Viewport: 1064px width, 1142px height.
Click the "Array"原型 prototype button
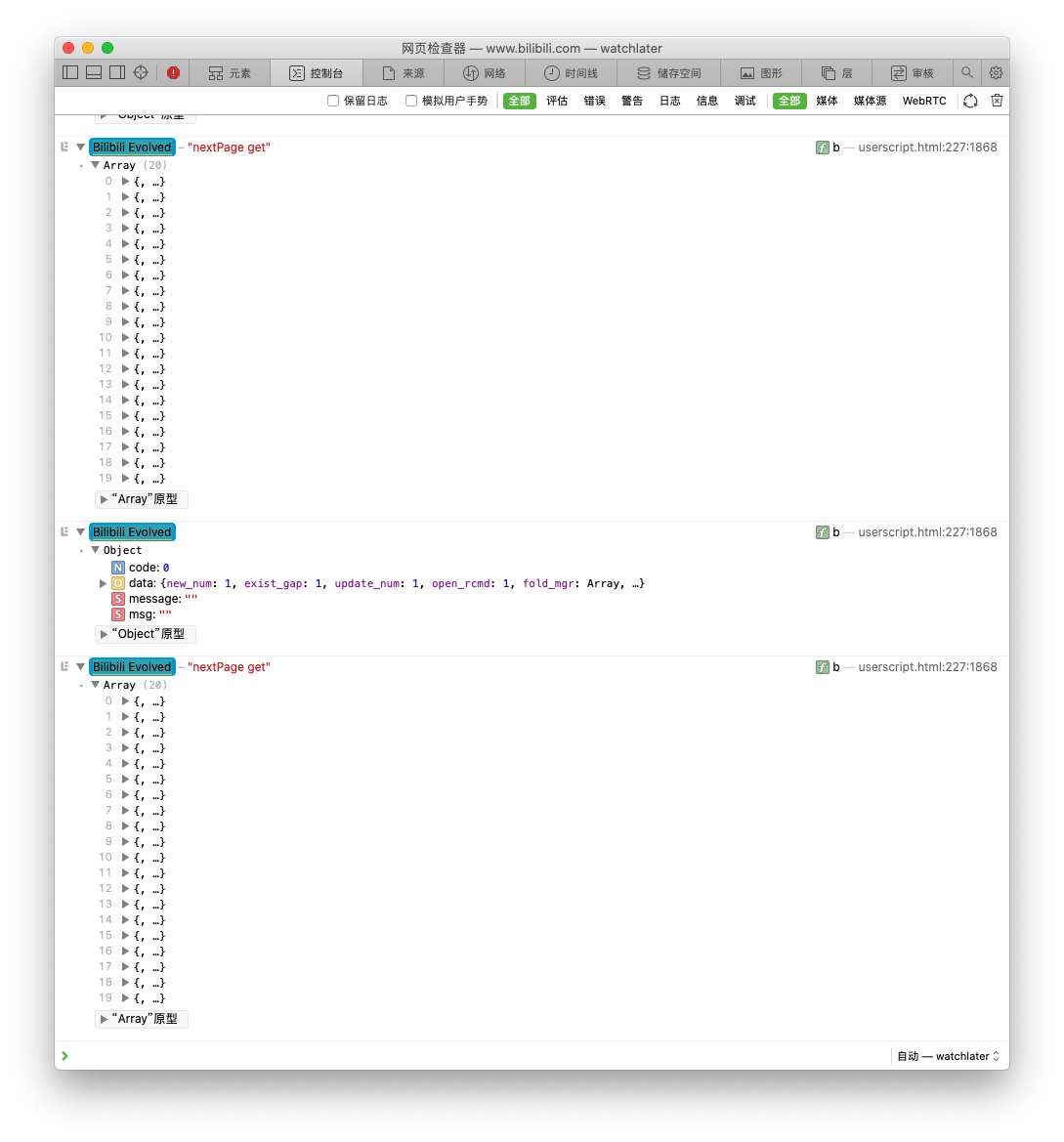[x=141, y=499]
